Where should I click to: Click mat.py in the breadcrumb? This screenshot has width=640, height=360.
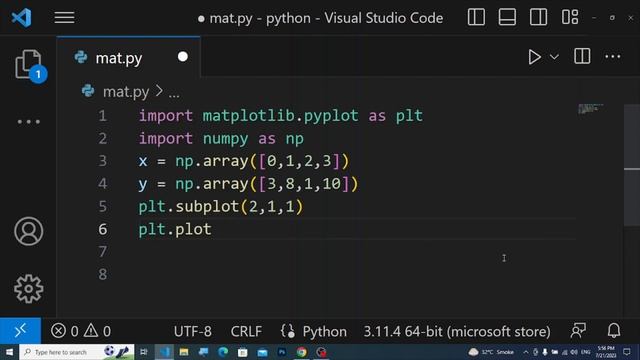coord(126,92)
